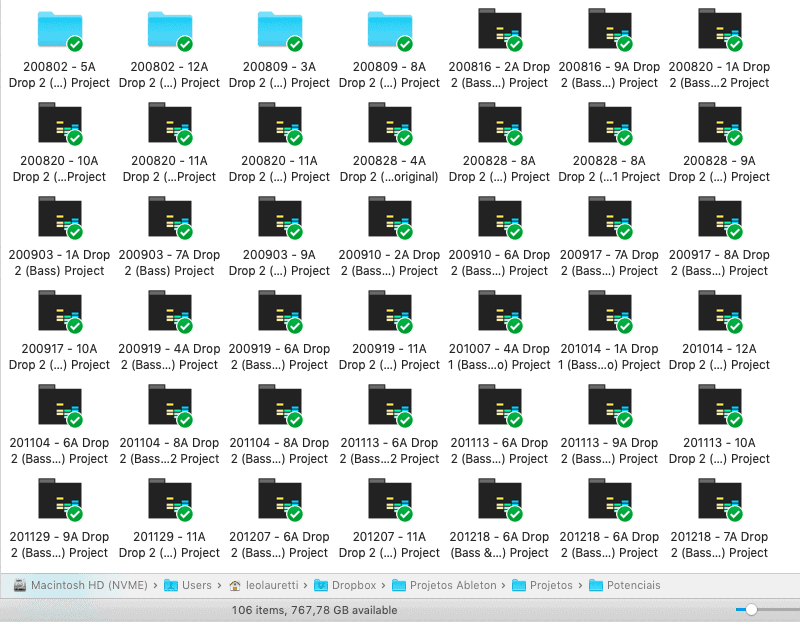Select the 200802 - 12A folder
Image resolution: width=800 pixels, height=622 pixels.
tap(169, 29)
